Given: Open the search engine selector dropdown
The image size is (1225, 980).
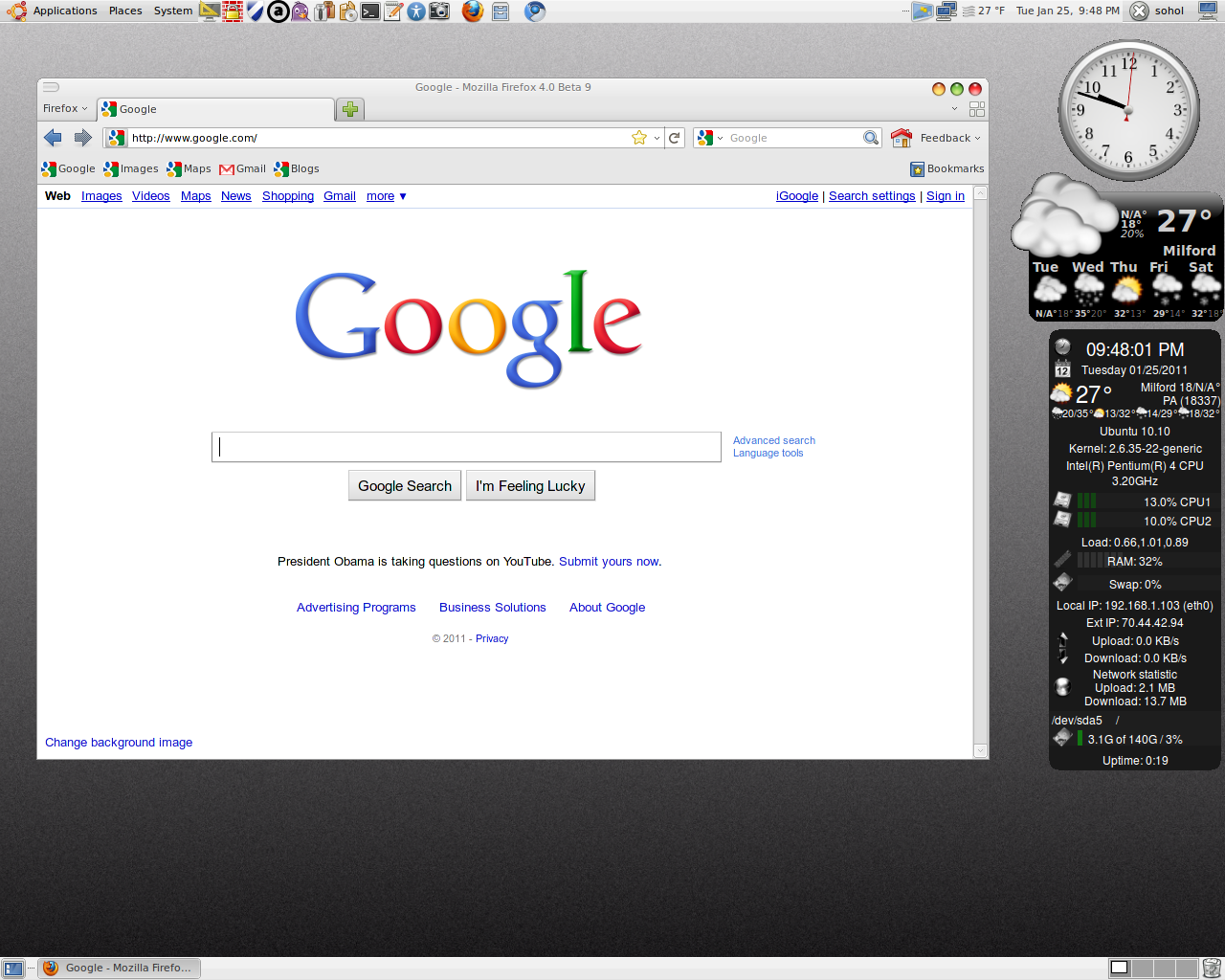Looking at the screenshot, I should coord(710,138).
